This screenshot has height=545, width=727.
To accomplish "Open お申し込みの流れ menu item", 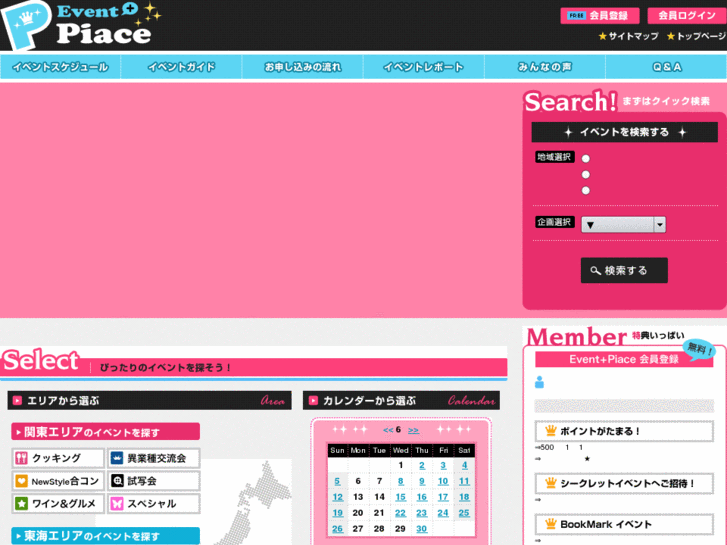I will [302, 67].
